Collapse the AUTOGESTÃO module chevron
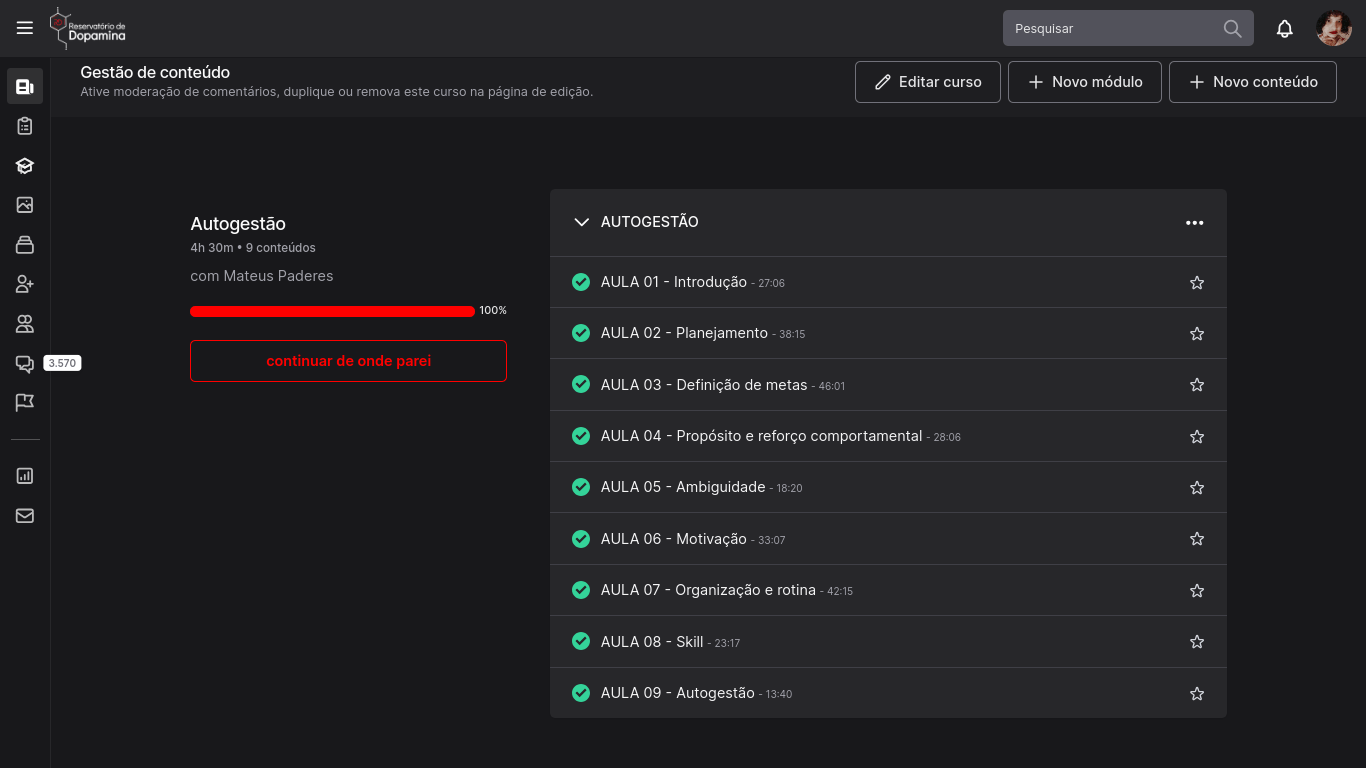The image size is (1366, 768). click(582, 222)
